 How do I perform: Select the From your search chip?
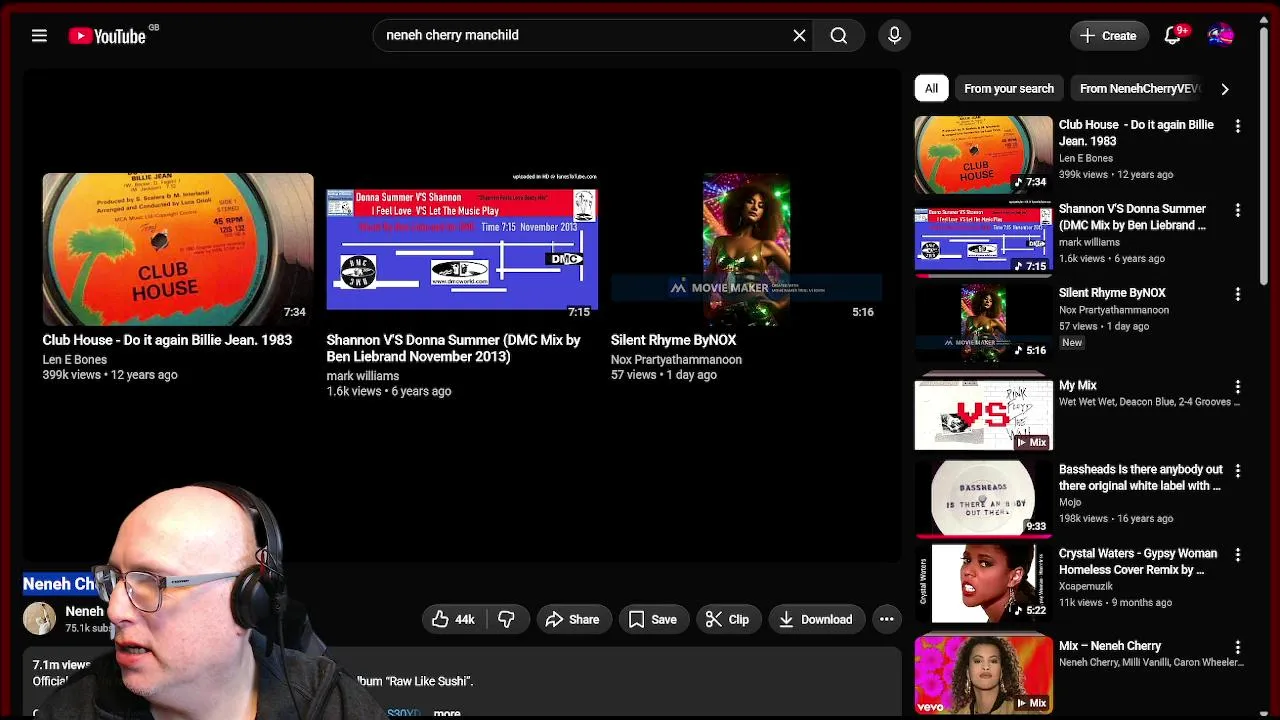1008,88
